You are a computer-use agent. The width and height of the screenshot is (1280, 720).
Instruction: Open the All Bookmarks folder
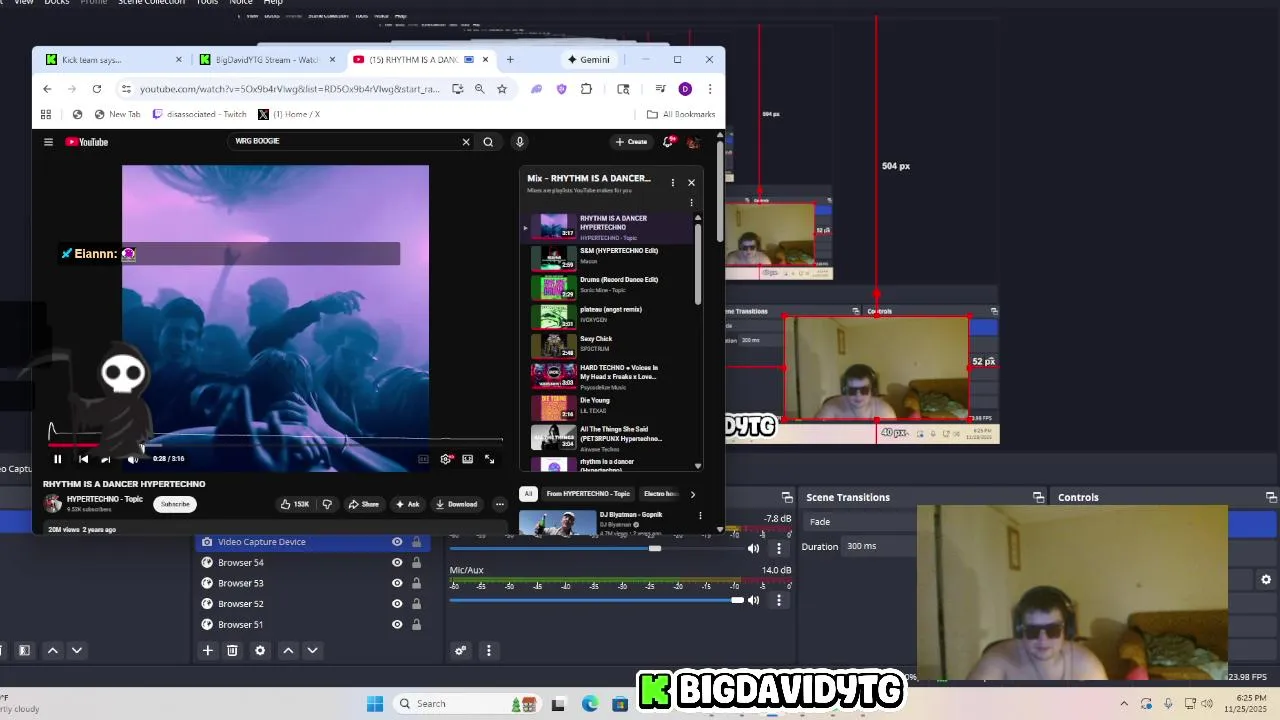[681, 114]
